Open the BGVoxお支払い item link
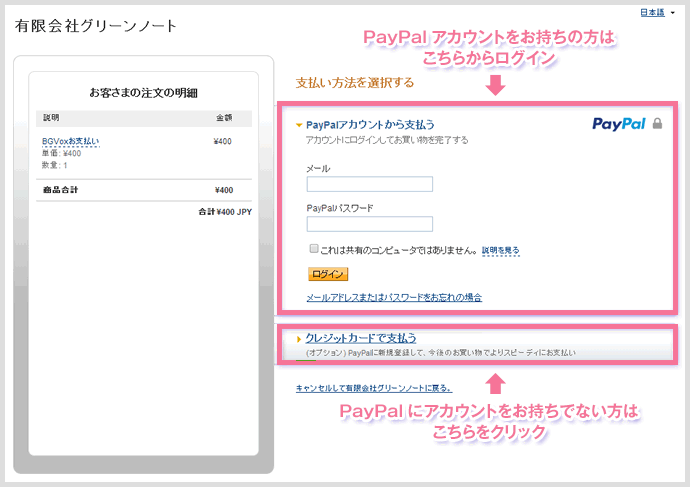 [70, 141]
